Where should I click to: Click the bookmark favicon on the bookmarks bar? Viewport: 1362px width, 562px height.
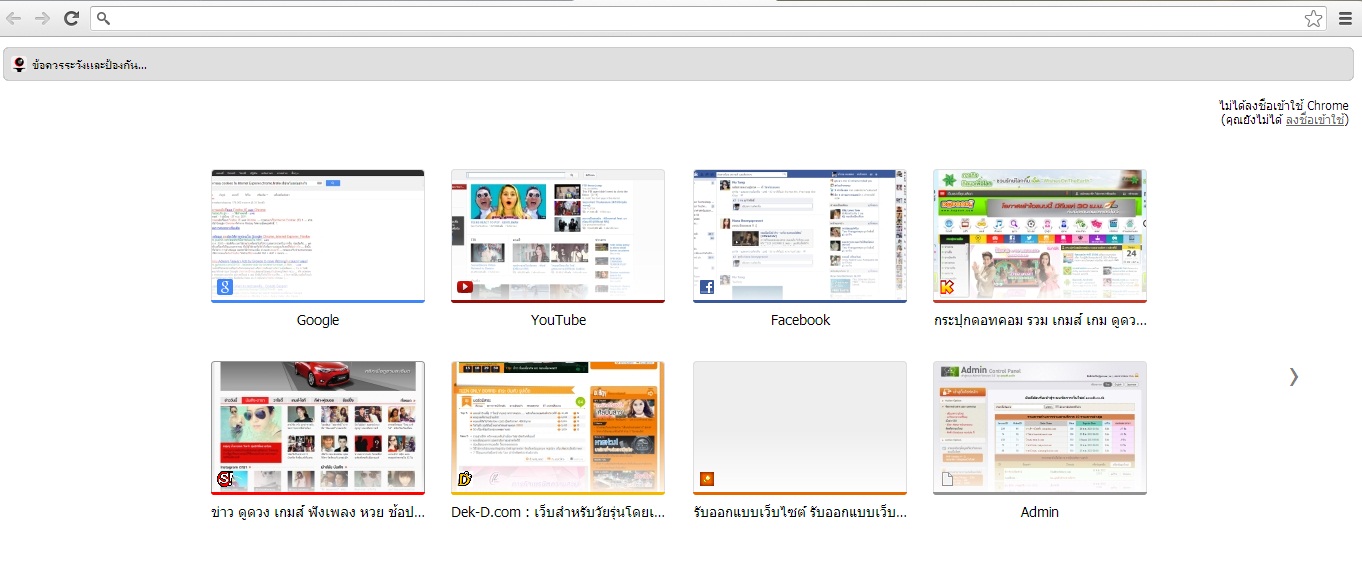click(19, 65)
